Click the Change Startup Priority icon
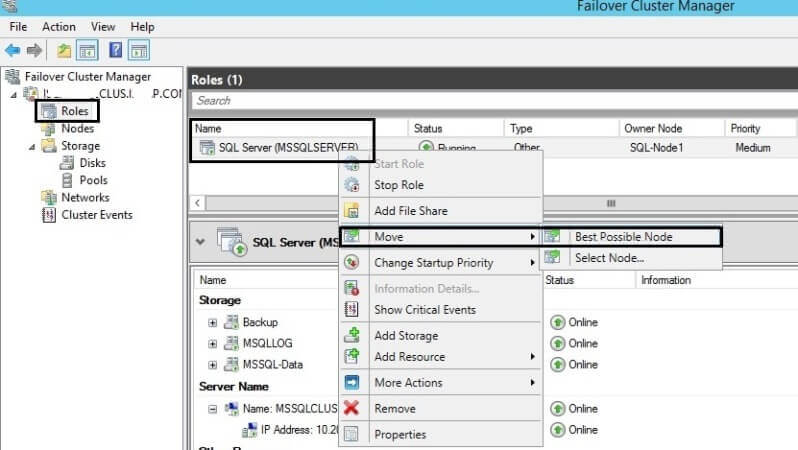The image size is (798, 450). (x=352, y=263)
